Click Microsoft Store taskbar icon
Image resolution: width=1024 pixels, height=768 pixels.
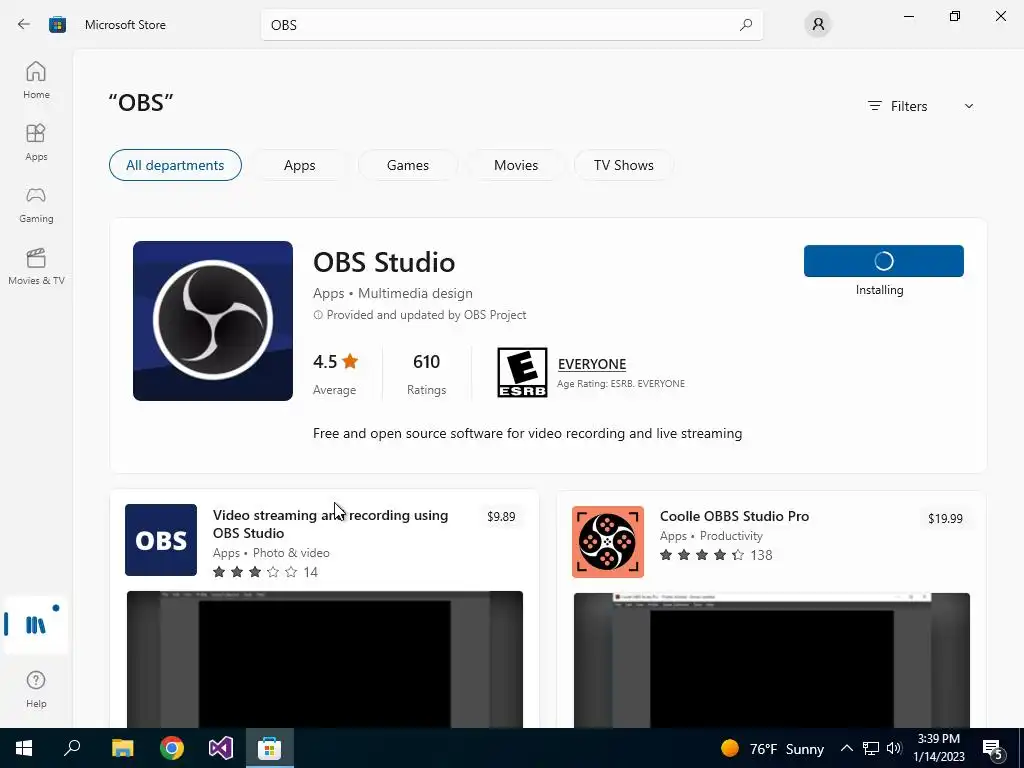pos(270,748)
